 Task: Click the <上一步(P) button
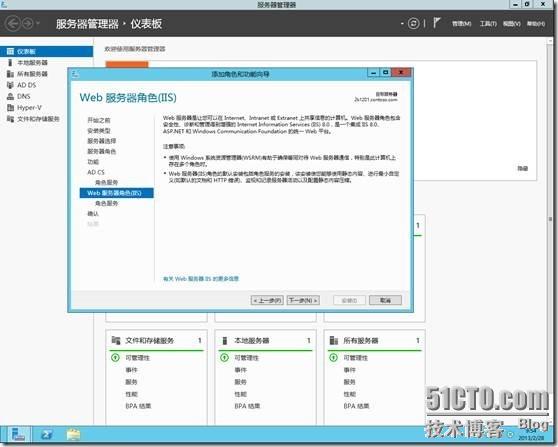(x=267, y=300)
